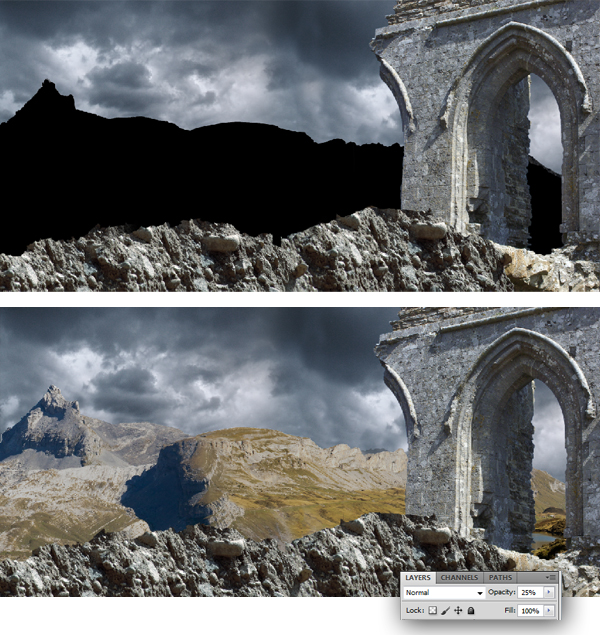Toggle lock position move icon
The width and height of the screenshot is (600, 635).
click(458, 610)
